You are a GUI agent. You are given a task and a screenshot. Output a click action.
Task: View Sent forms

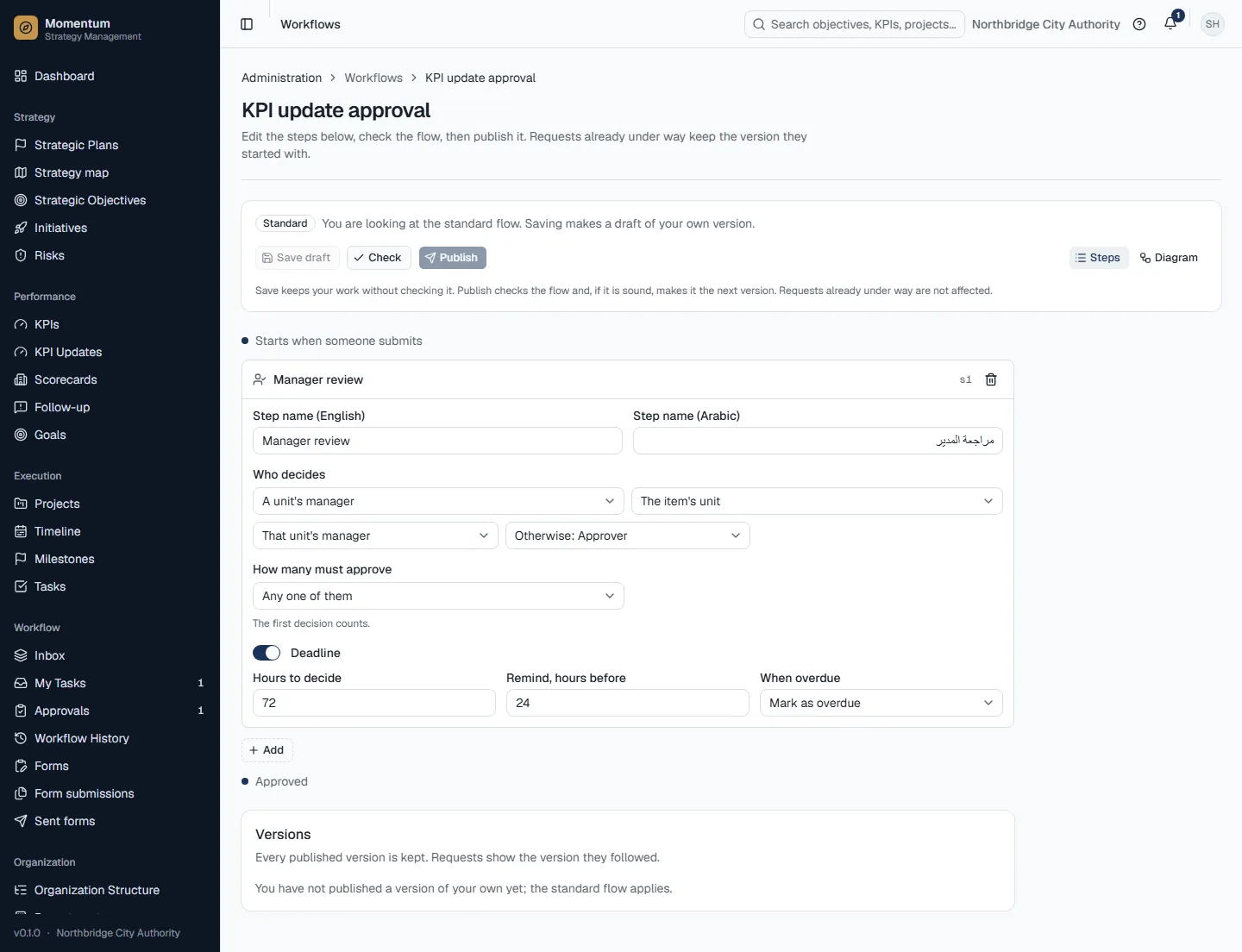(x=110, y=821)
